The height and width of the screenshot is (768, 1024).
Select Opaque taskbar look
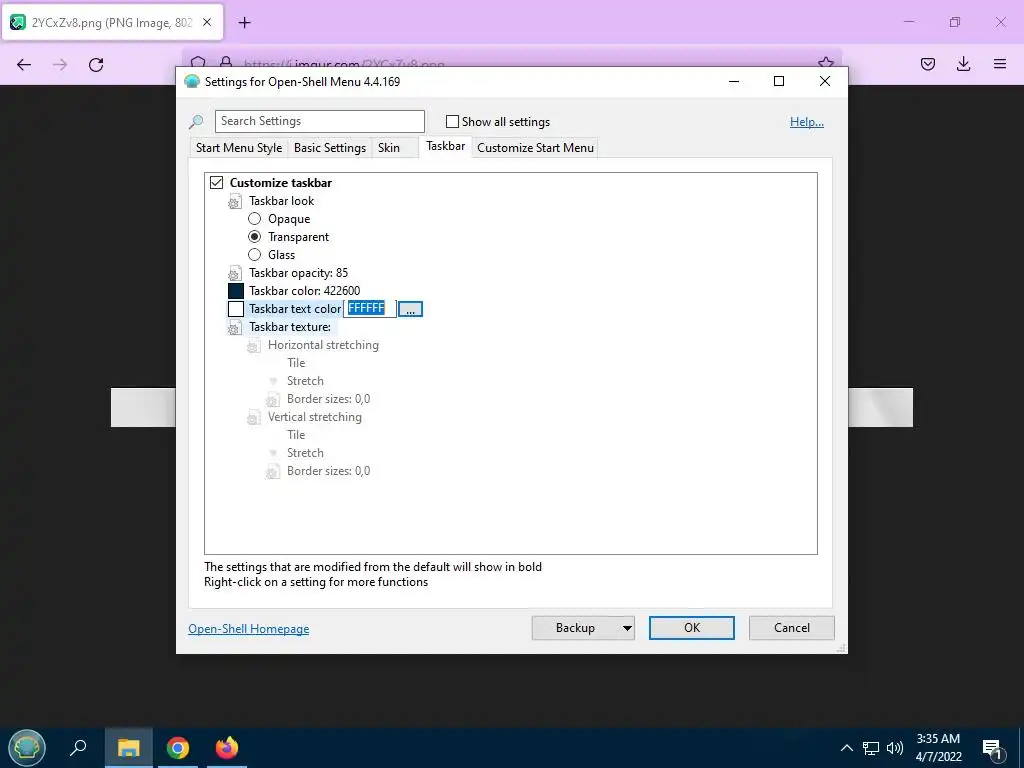[x=255, y=219]
